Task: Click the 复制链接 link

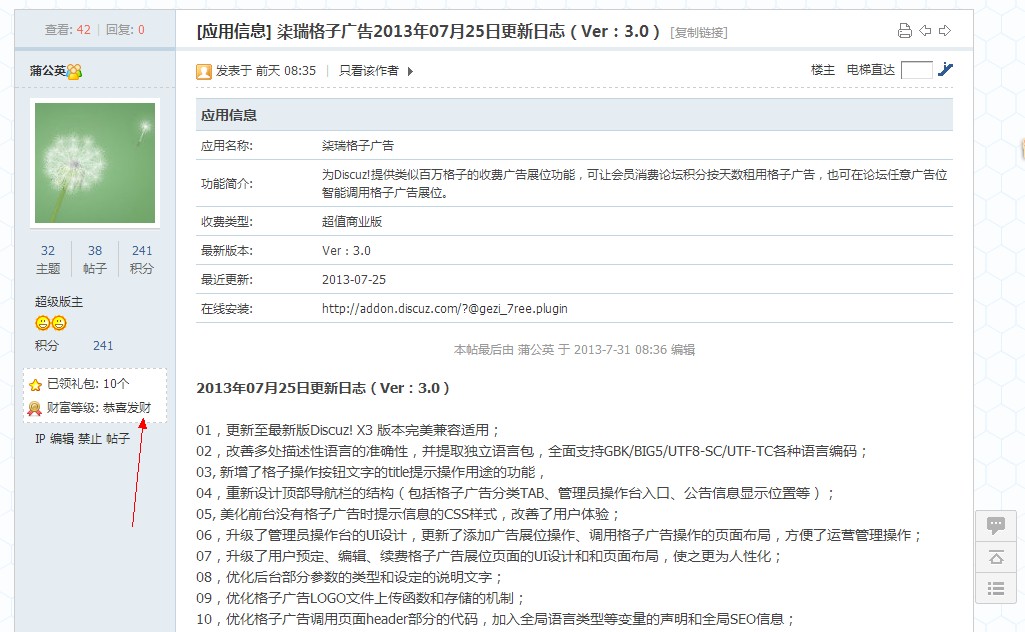Action: [x=699, y=33]
